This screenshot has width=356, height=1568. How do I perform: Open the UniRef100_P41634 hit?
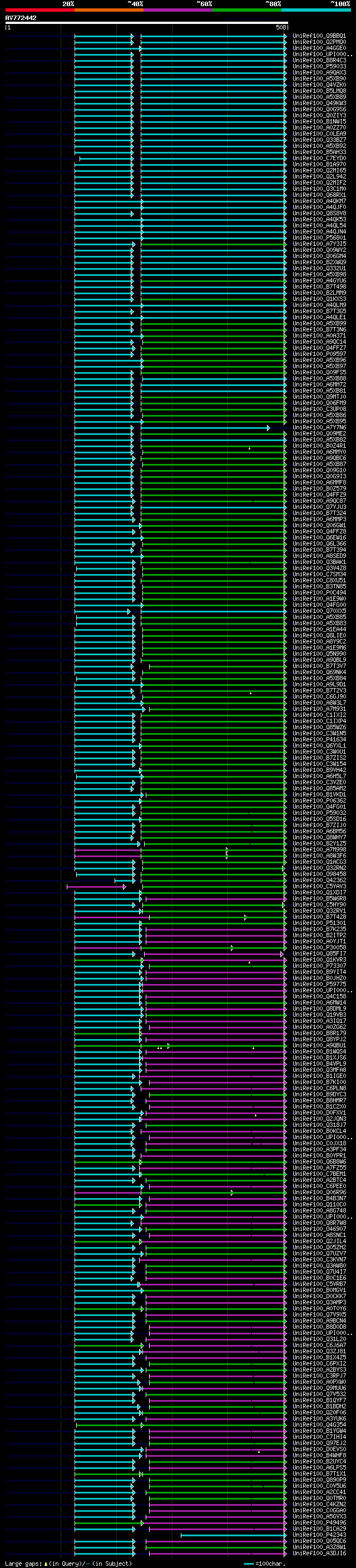319,740
